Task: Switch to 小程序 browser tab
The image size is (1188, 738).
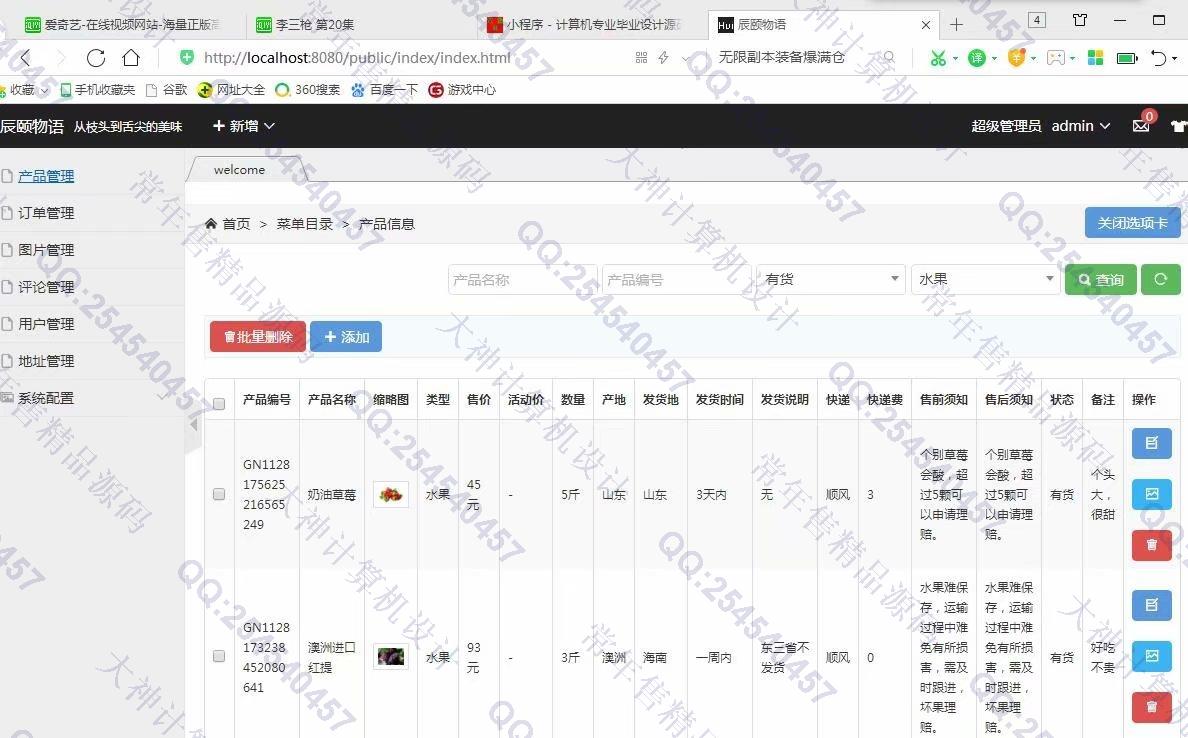Action: point(594,25)
